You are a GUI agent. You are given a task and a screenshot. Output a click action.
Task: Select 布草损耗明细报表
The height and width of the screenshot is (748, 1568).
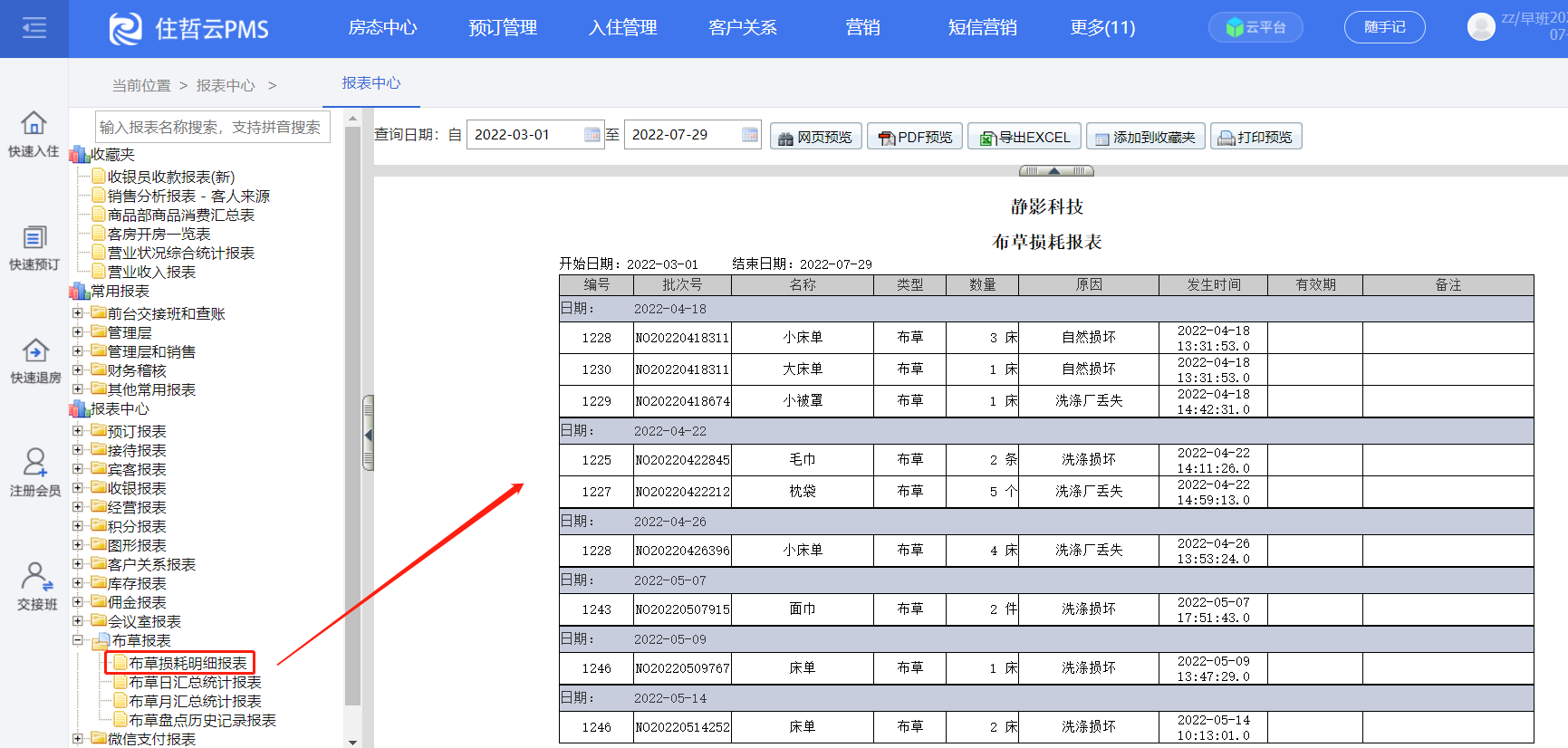point(188,664)
